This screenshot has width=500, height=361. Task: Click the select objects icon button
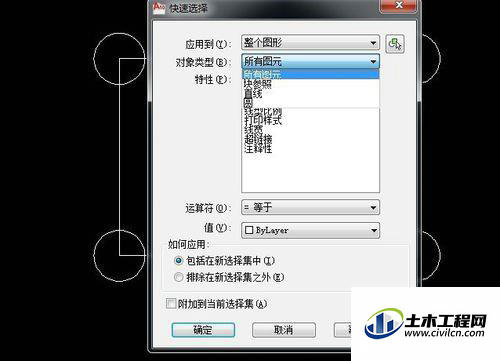pyautogui.click(x=395, y=44)
